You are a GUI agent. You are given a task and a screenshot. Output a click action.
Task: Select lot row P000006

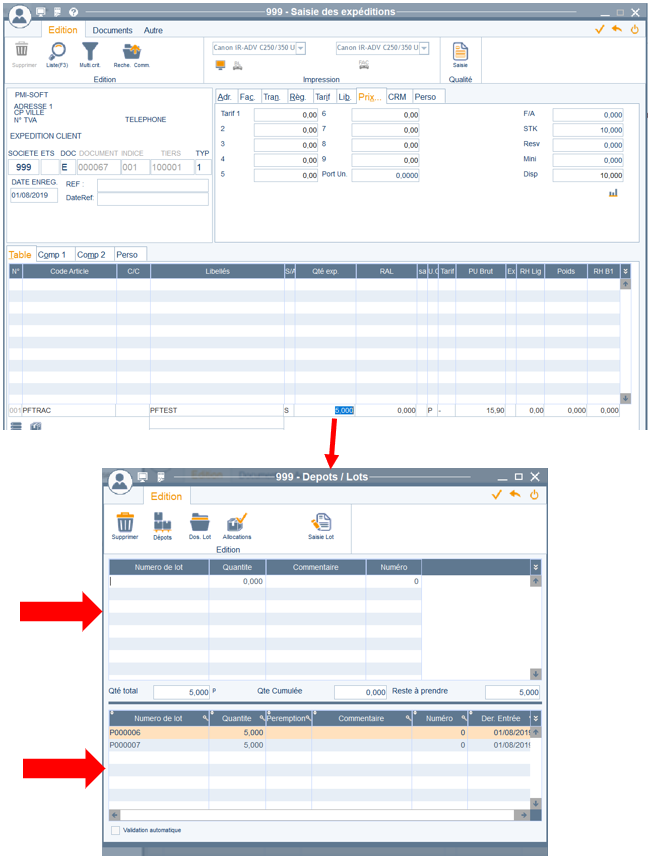tap(319, 733)
